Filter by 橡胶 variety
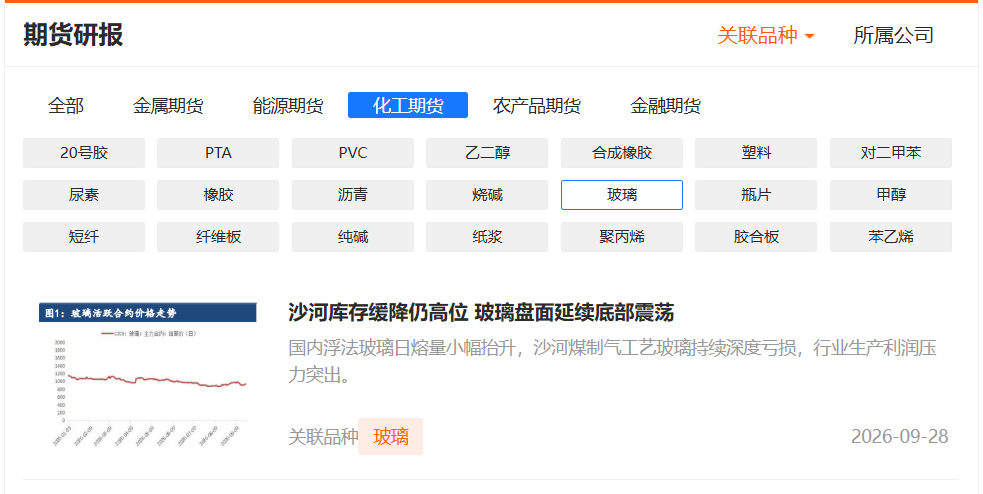Viewport: 983px width, 494px height. click(218, 195)
